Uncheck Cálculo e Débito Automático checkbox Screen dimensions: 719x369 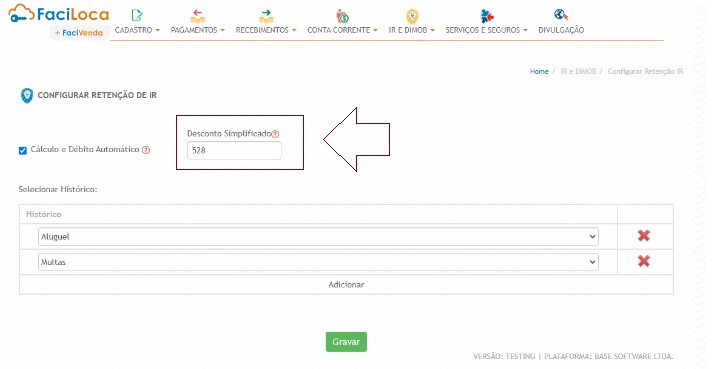click(x=22, y=150)
